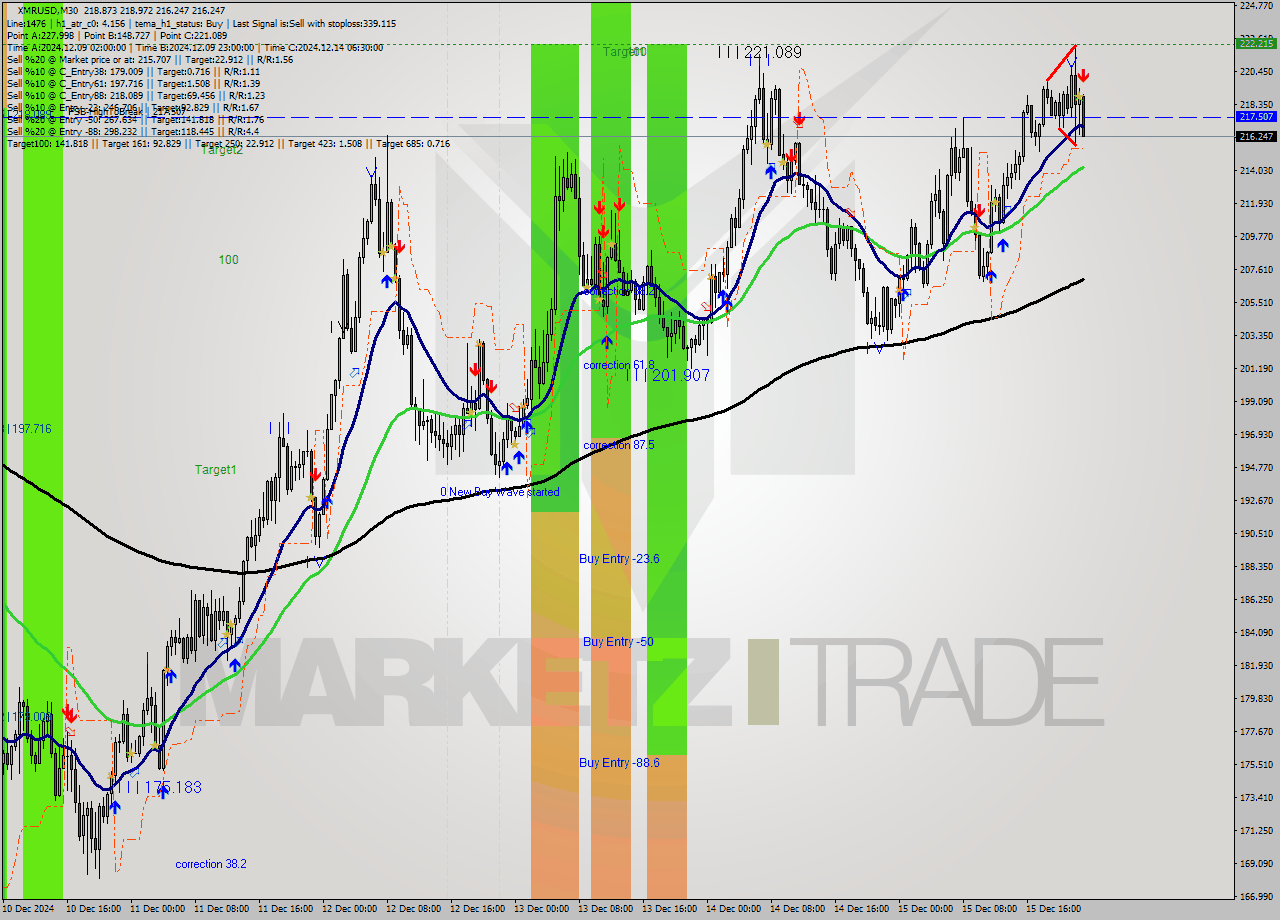Image resolution: width=1280 pixels, height=920 pixels.
Task: Click the 224.770 price scale value
Action: point(1256,6)
